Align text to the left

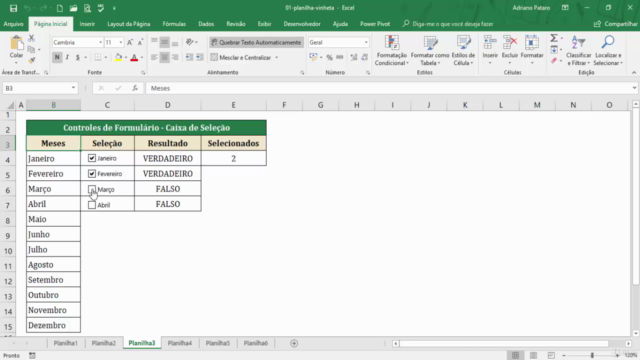[x=154, y=58]
